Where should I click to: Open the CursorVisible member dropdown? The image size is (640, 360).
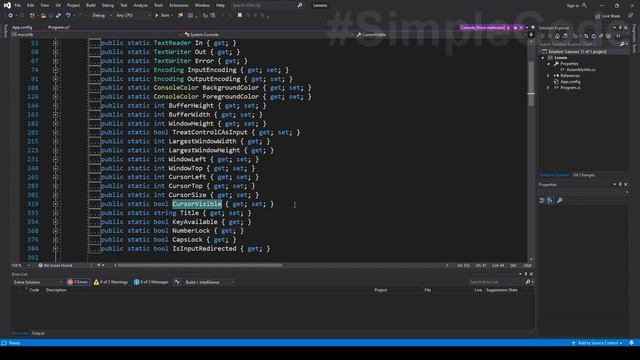(441, 35)
